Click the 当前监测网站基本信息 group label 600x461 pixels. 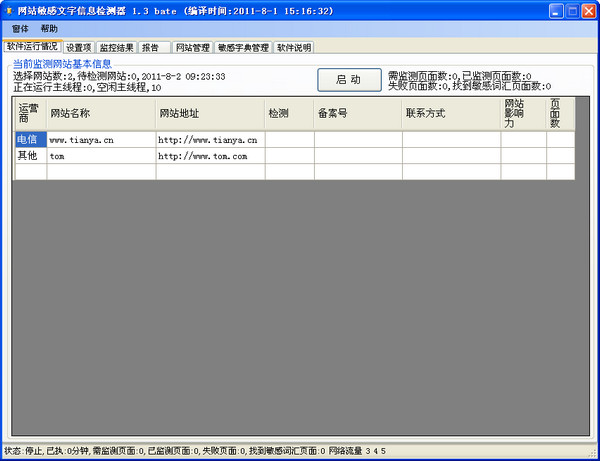click(62, 64)
